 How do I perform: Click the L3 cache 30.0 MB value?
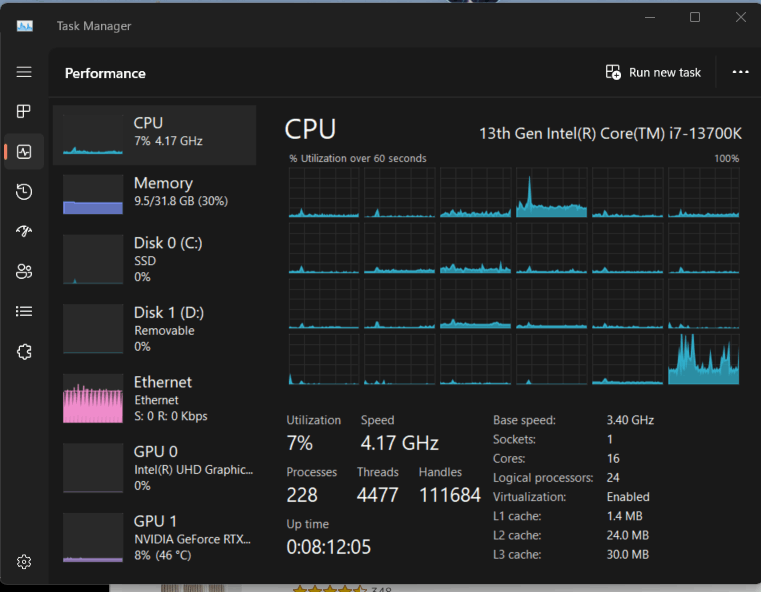point(628,555)
